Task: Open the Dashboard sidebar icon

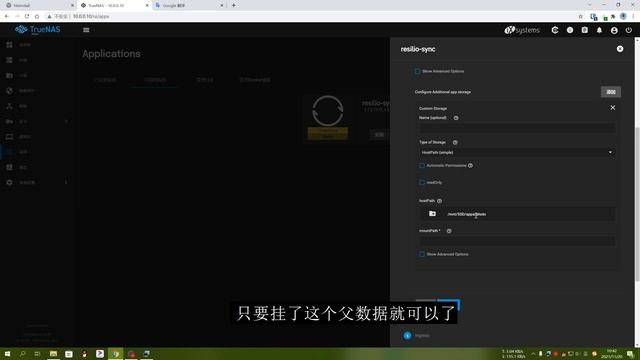Action: (x=9, y=45)
